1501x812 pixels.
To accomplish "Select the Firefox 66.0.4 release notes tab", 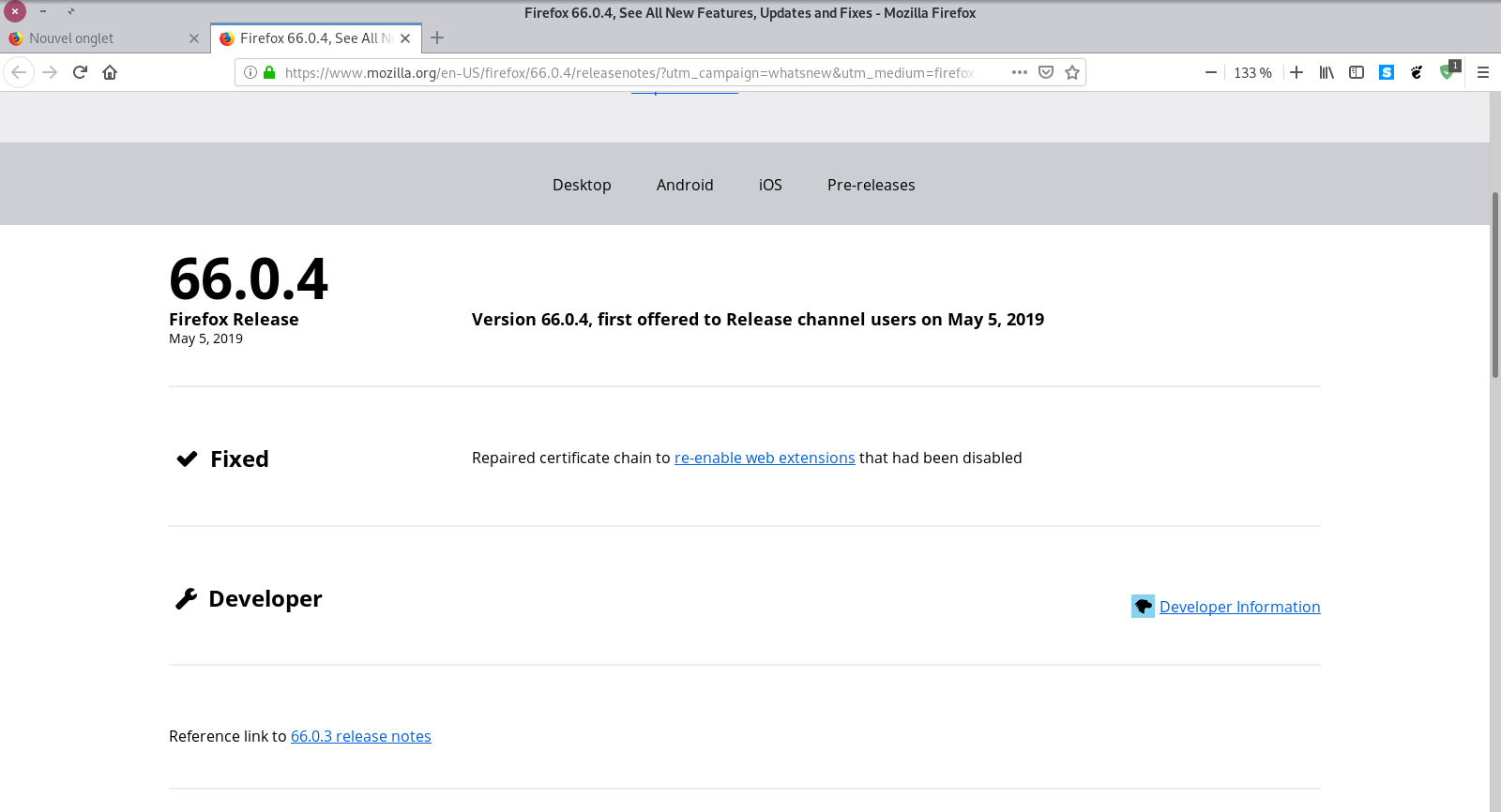I will tap(316, 38).
